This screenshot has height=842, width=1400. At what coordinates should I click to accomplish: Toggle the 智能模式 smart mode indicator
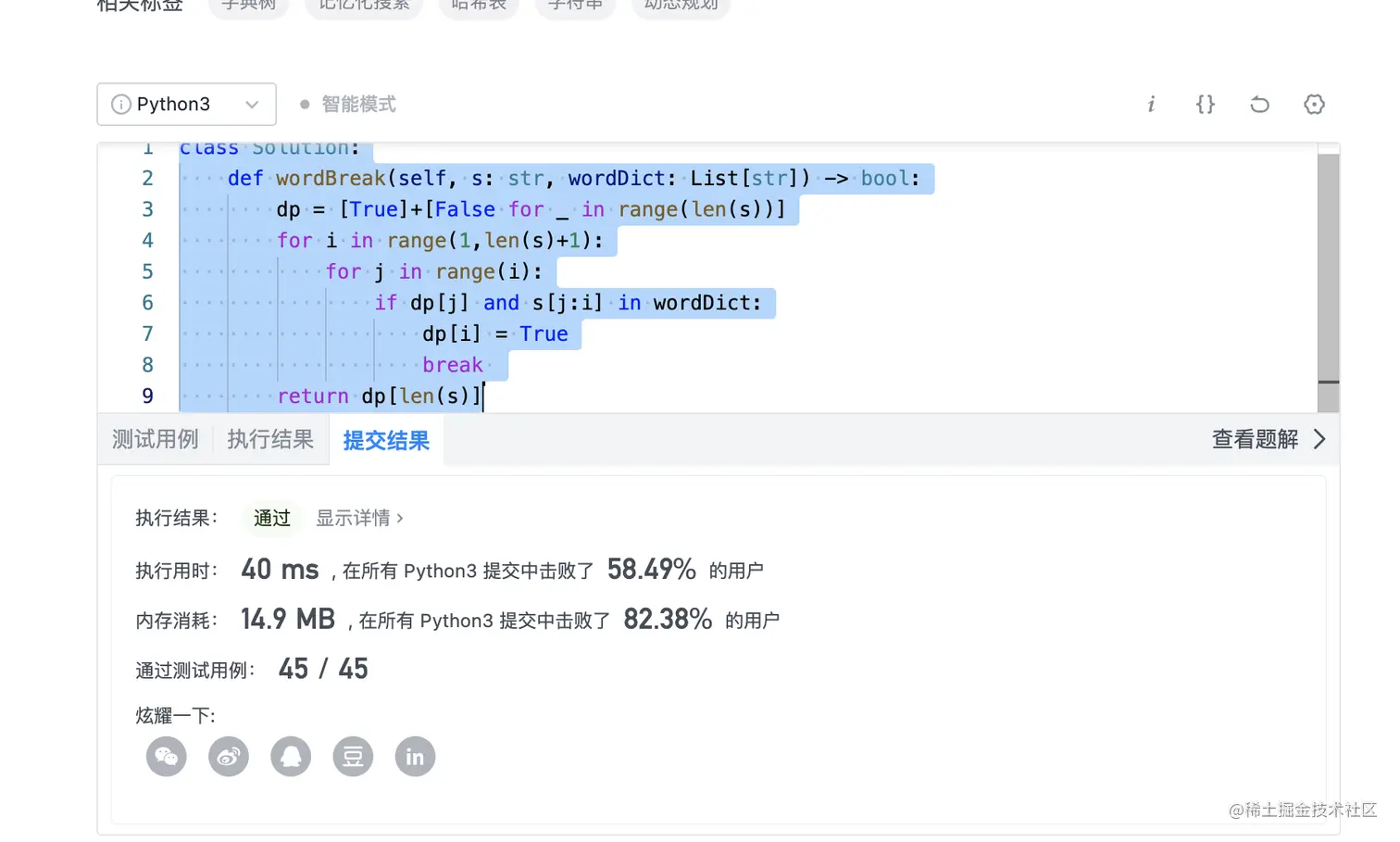pyautogui.click(x=348, y=105)
